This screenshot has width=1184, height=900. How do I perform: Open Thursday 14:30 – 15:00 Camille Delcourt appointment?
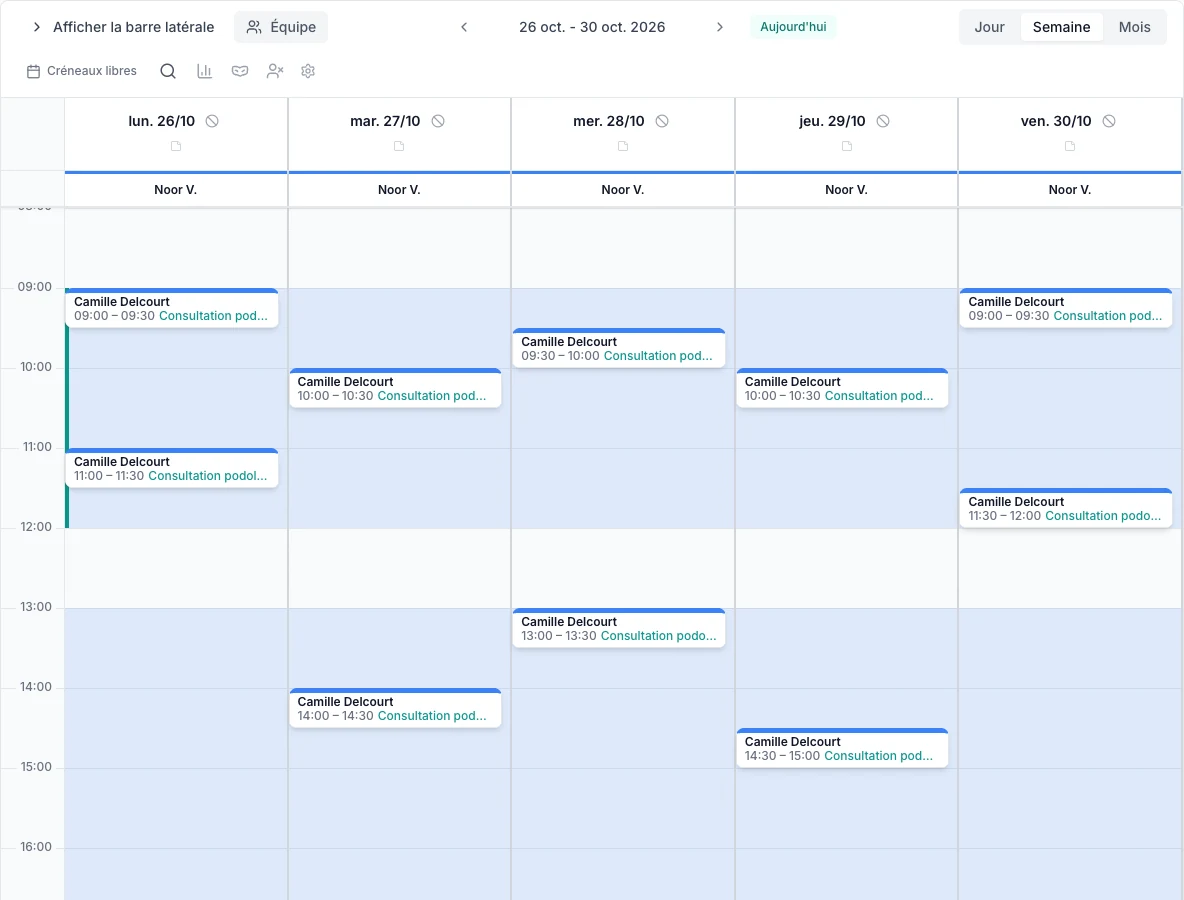(842, 748)
